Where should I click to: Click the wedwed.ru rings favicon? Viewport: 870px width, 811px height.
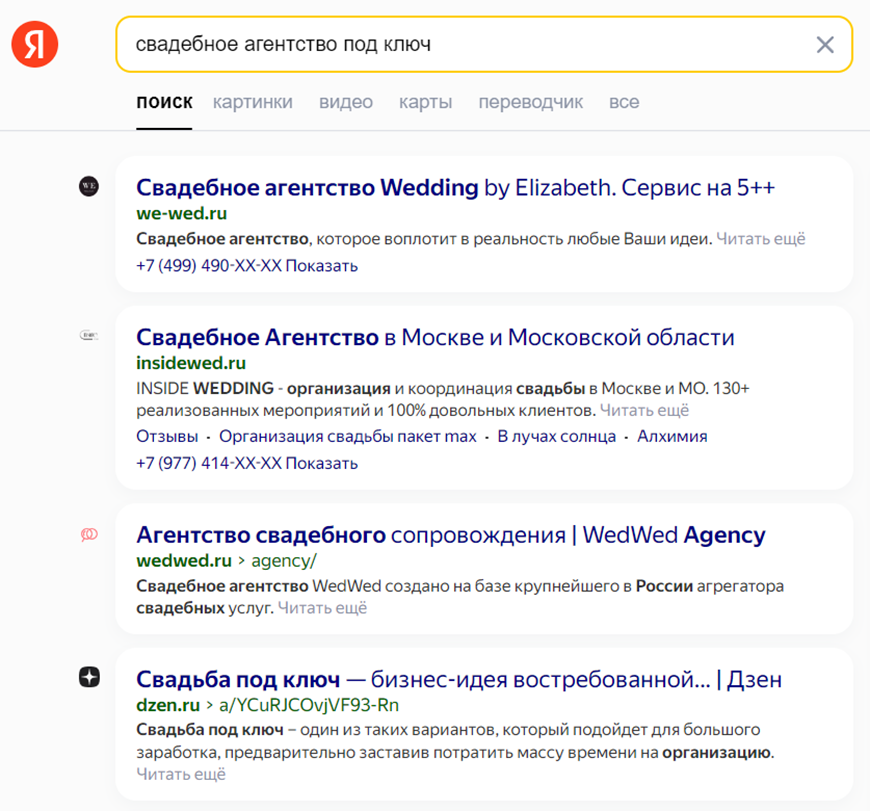(x=89, y=535)
